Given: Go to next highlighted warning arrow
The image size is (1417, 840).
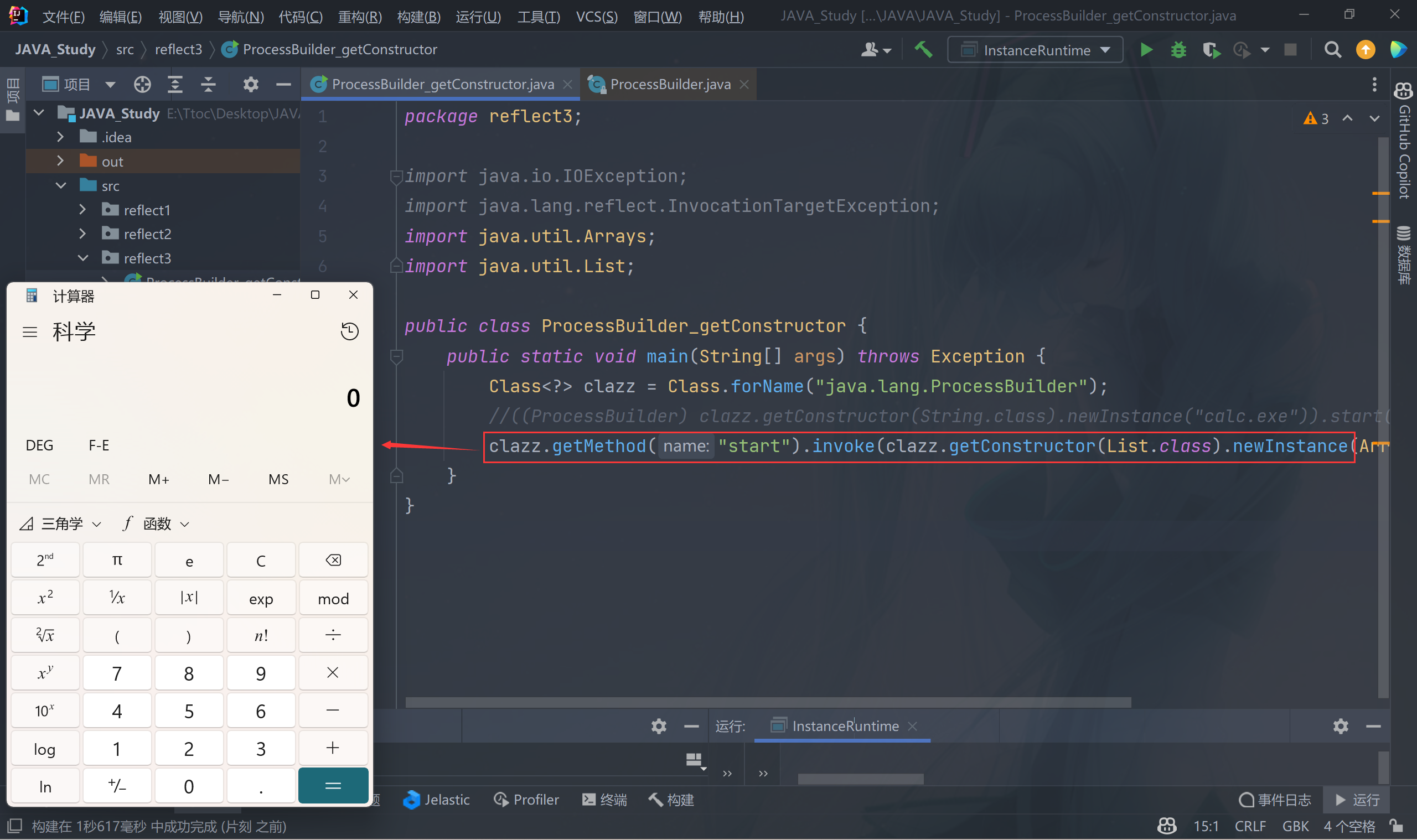Looking at the screenshot, I should click(1374, 118).
